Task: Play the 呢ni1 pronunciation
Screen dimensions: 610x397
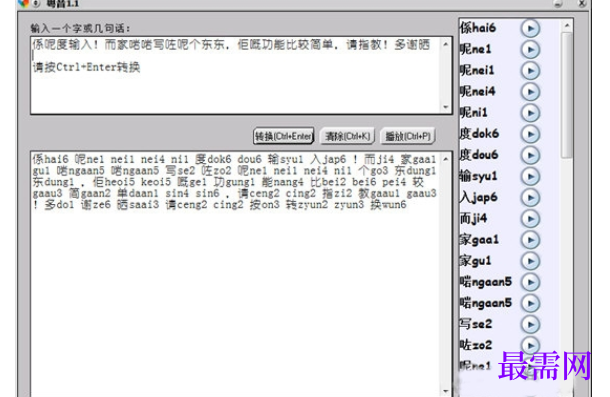Action: coord(530,113)
